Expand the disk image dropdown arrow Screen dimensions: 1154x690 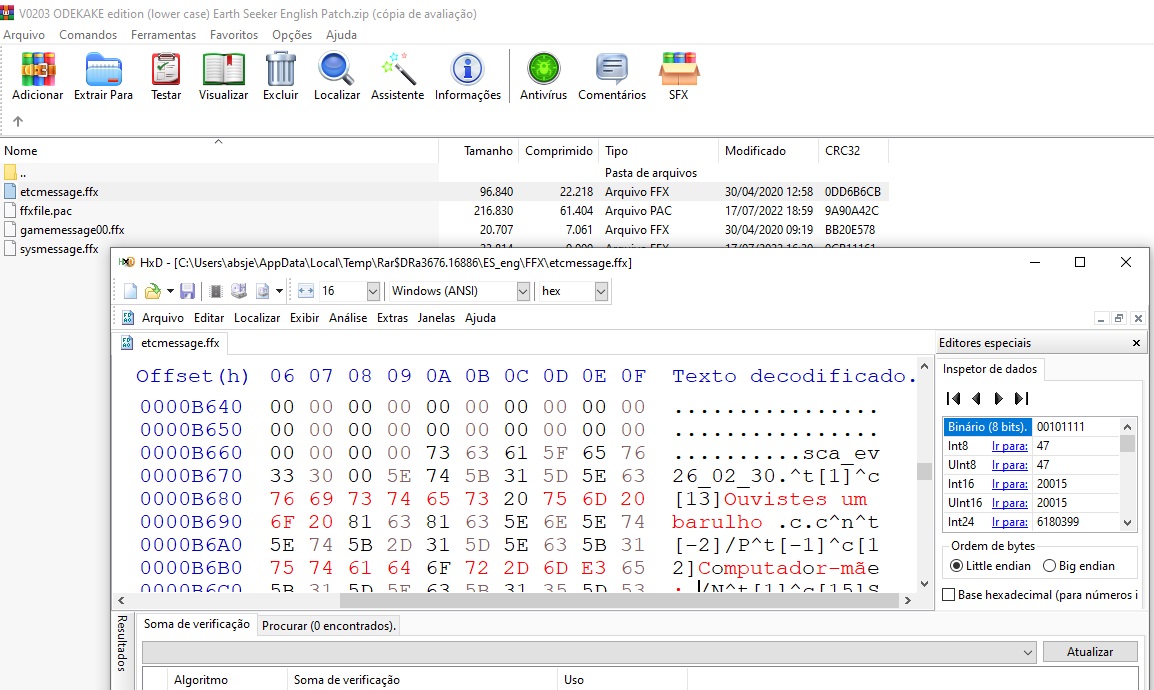tap(279, 291)
